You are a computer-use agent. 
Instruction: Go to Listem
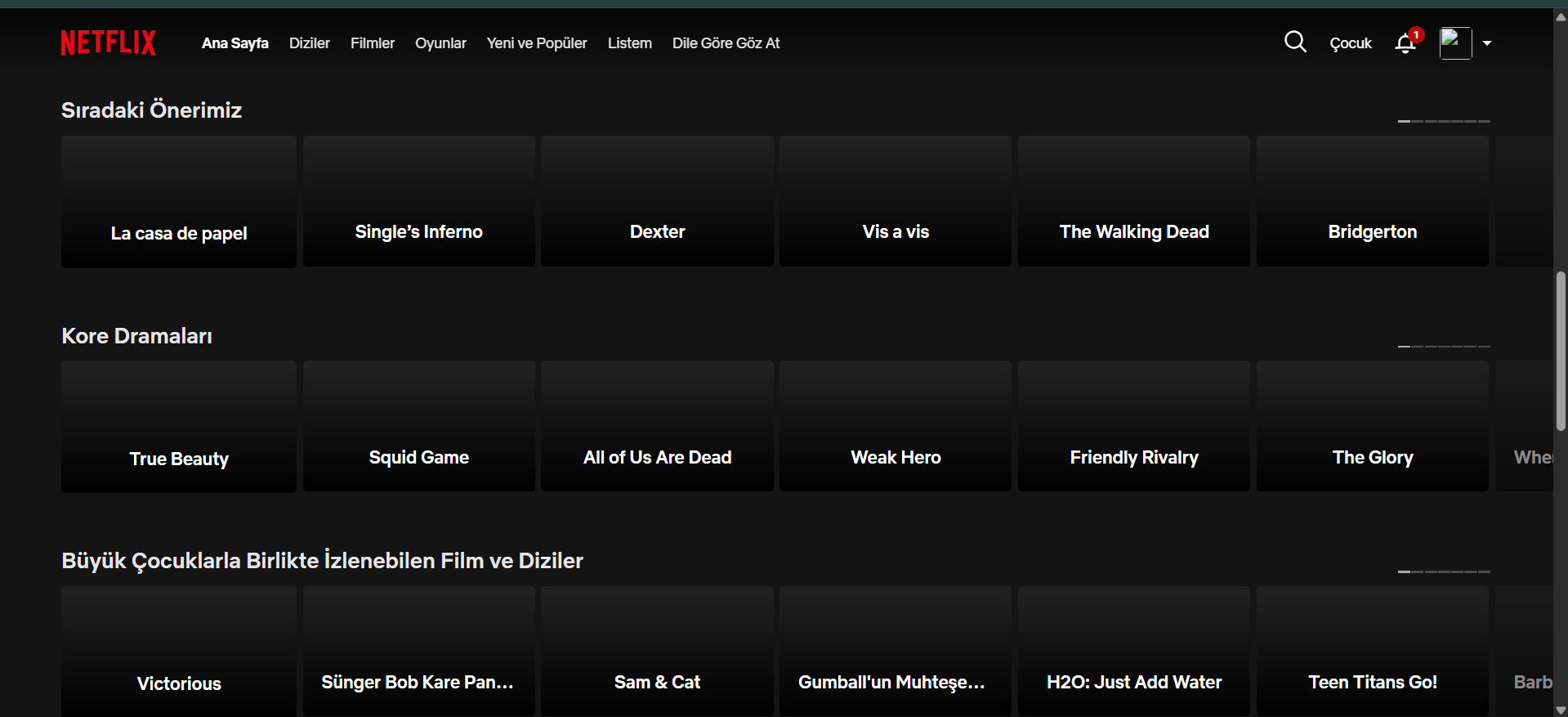click(630, 43)
